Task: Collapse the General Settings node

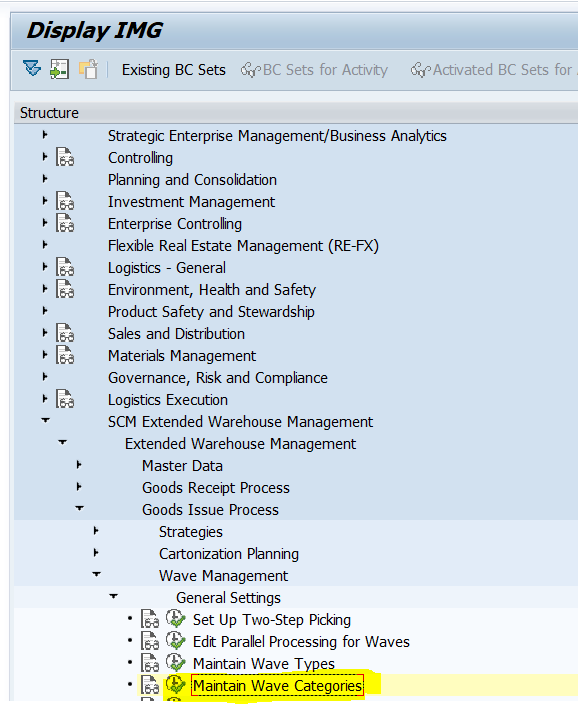Action: 114,596
